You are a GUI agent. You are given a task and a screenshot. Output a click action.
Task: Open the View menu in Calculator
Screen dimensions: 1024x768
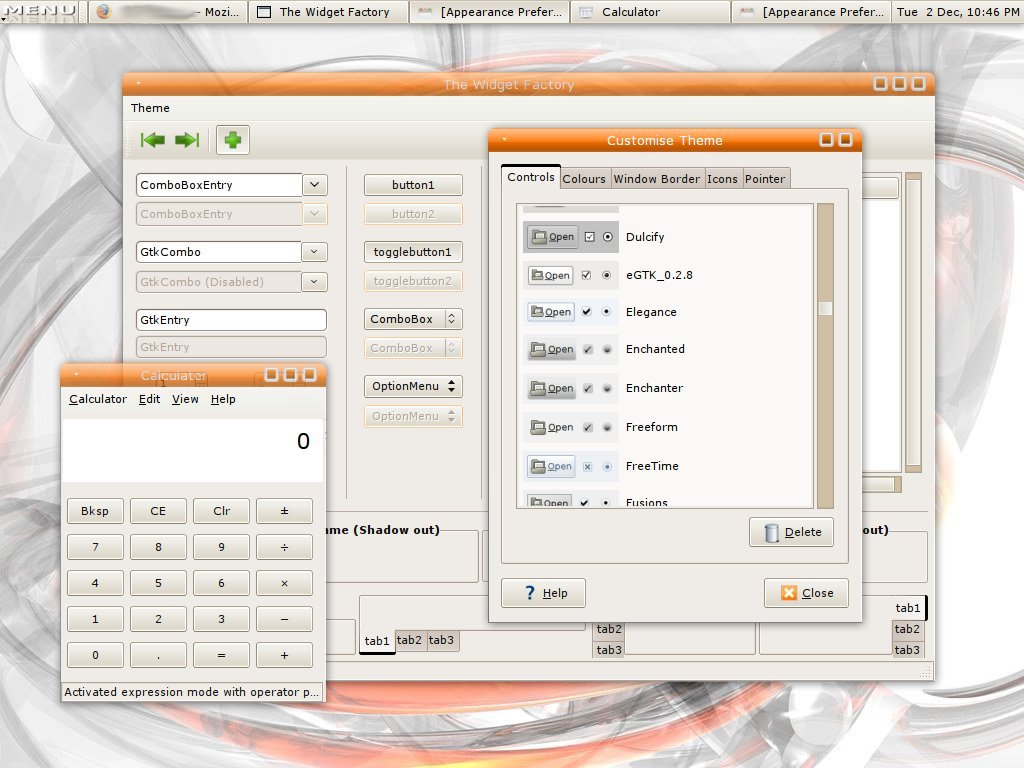point(185,399)
